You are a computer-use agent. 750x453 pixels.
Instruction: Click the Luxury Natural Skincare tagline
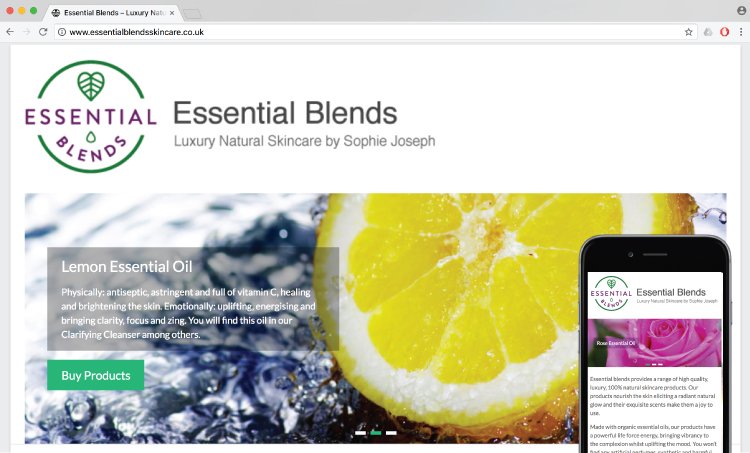[x=305, y=141]
